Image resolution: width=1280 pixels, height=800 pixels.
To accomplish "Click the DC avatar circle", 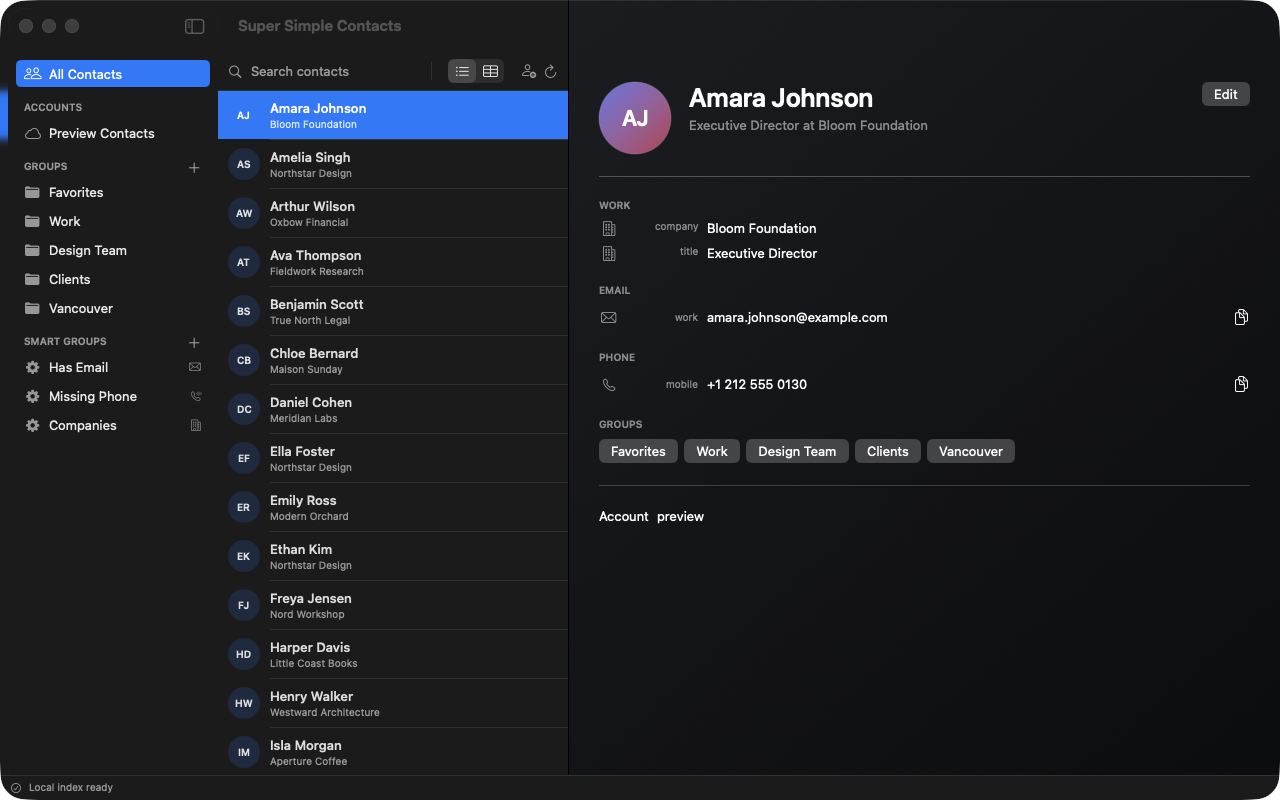I will coord(244,409).
